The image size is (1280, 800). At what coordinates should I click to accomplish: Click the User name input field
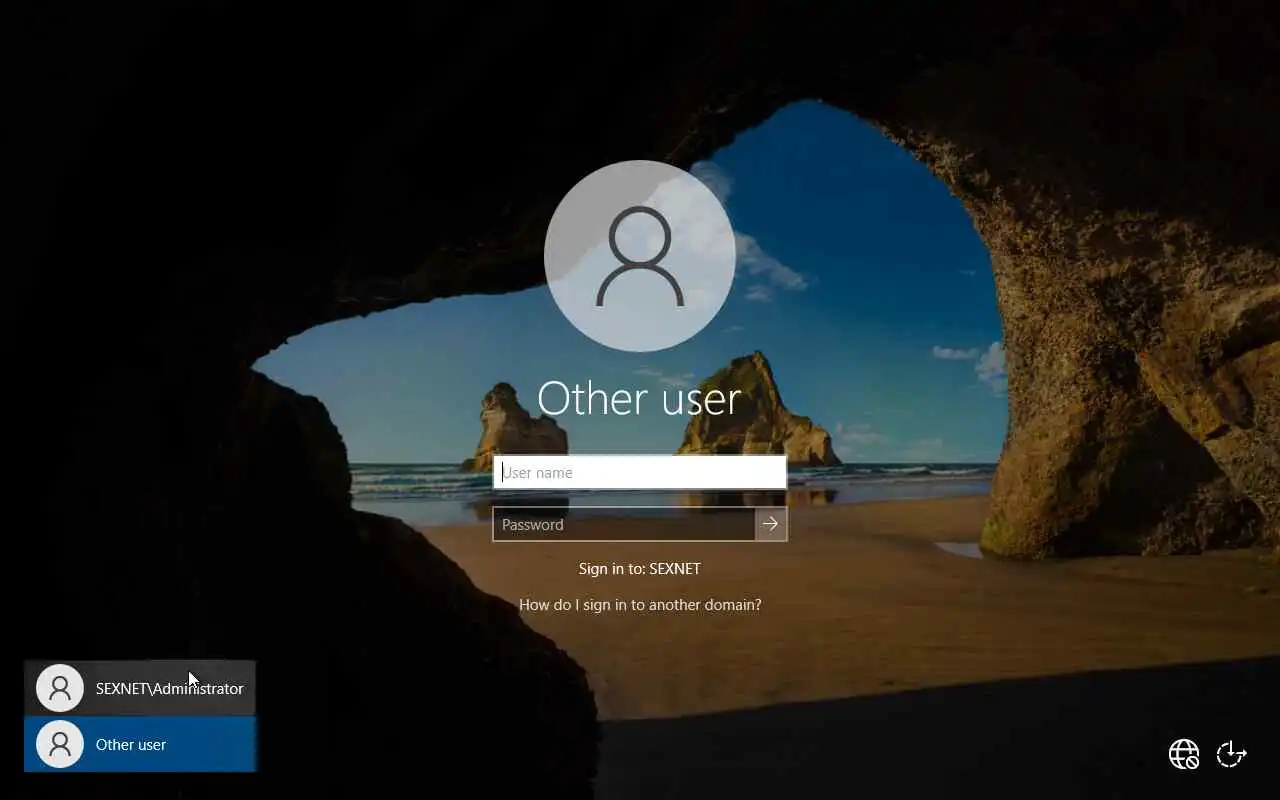(x=640, y=472)
